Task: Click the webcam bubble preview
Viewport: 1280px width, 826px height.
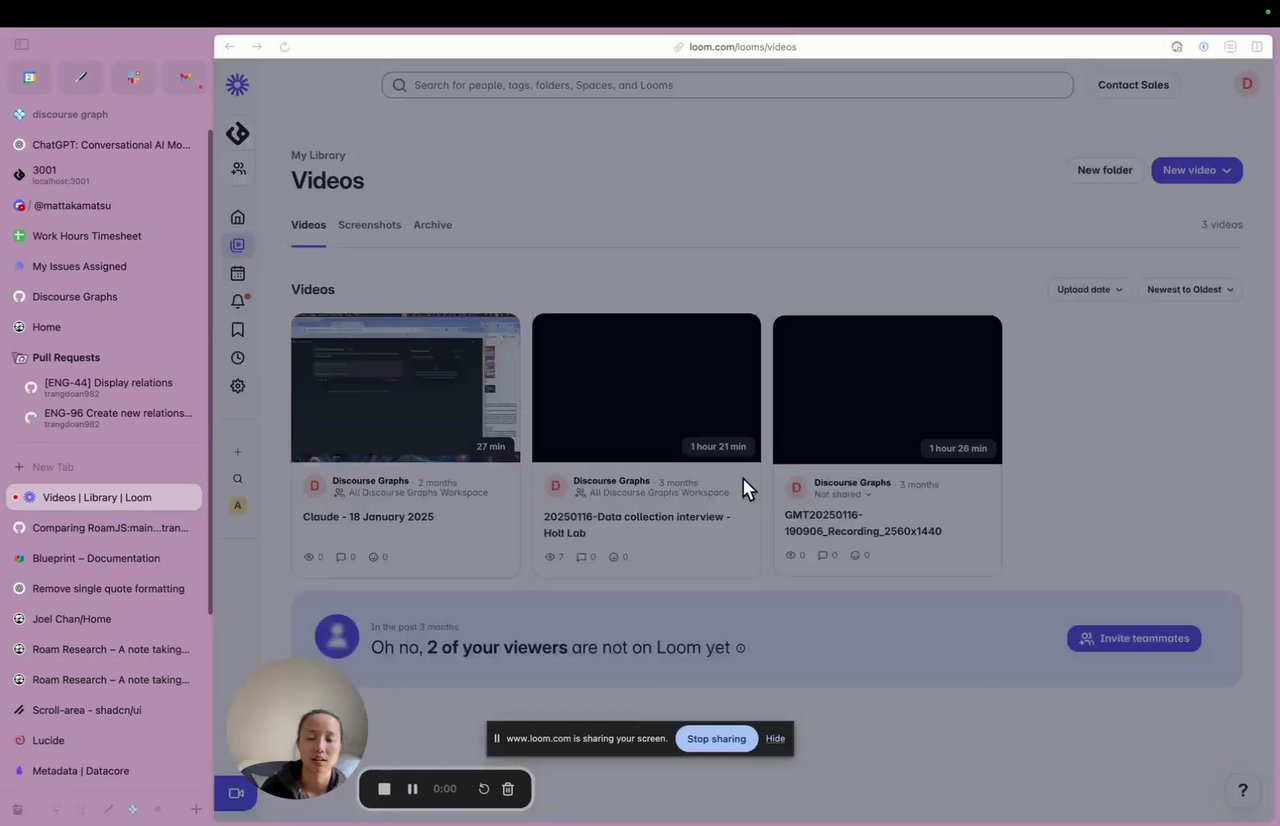Action: (x=297, y=728)
